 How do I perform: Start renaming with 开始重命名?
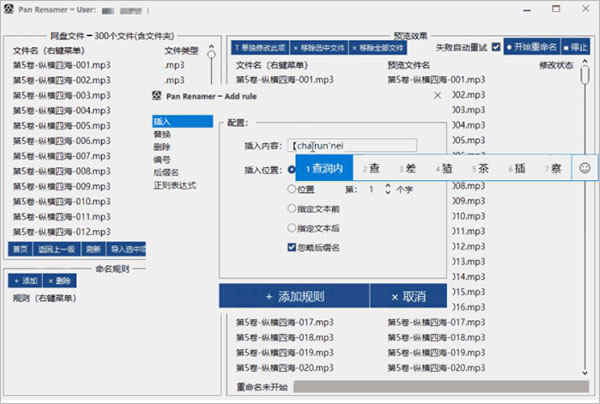(531, 47)
